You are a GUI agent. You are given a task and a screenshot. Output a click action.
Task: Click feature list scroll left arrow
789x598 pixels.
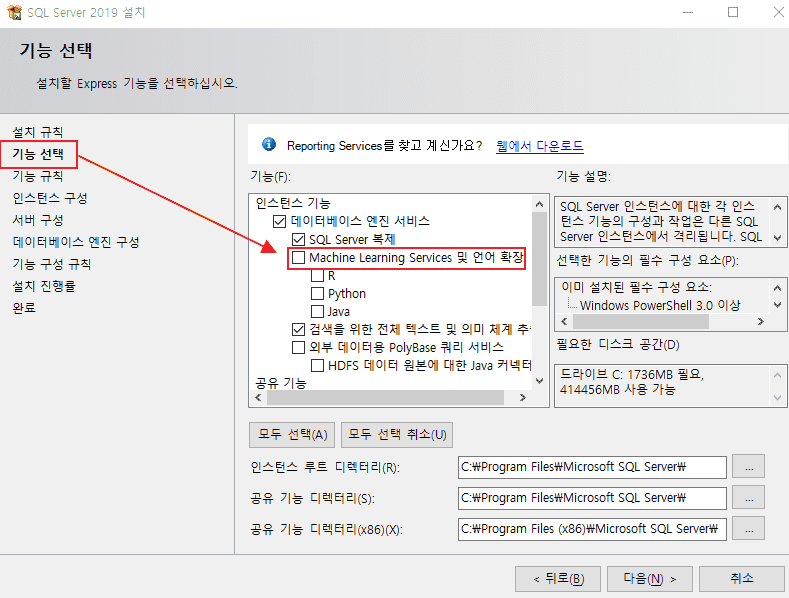[259, 398]
